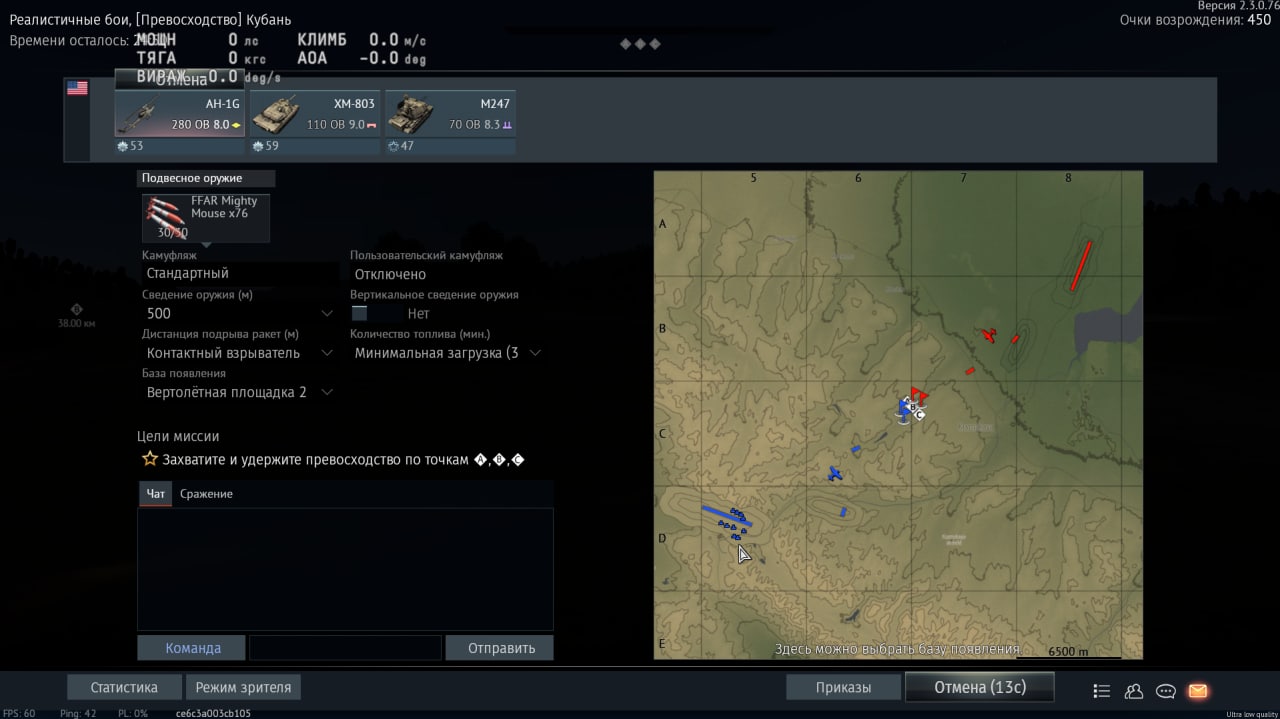The image size is (1280, 719).
Task: Click the Отмена (13с) button
Action: pos(980,687)
